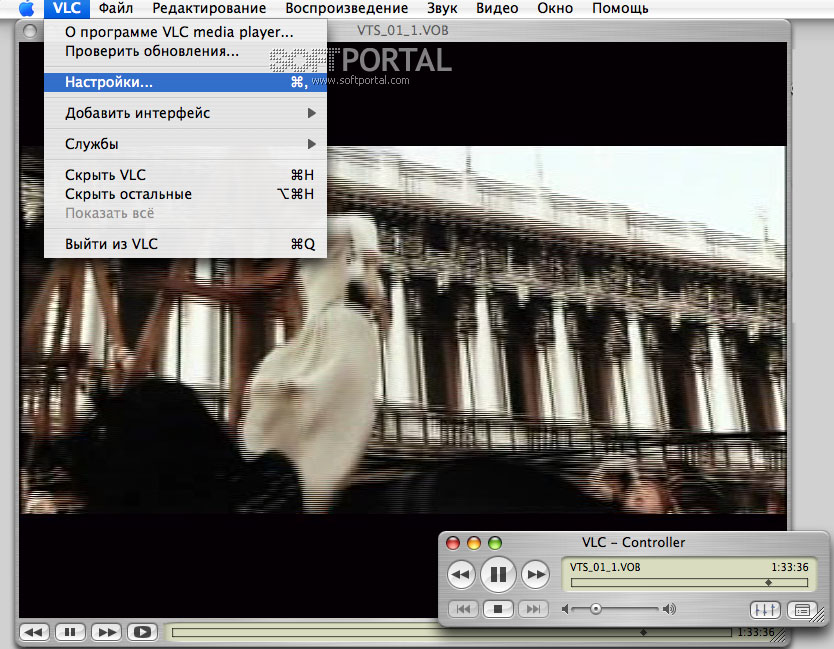Show the playlist from Controller window
The height and width of the screenshot is (649, 834).
tap(802, 610)
